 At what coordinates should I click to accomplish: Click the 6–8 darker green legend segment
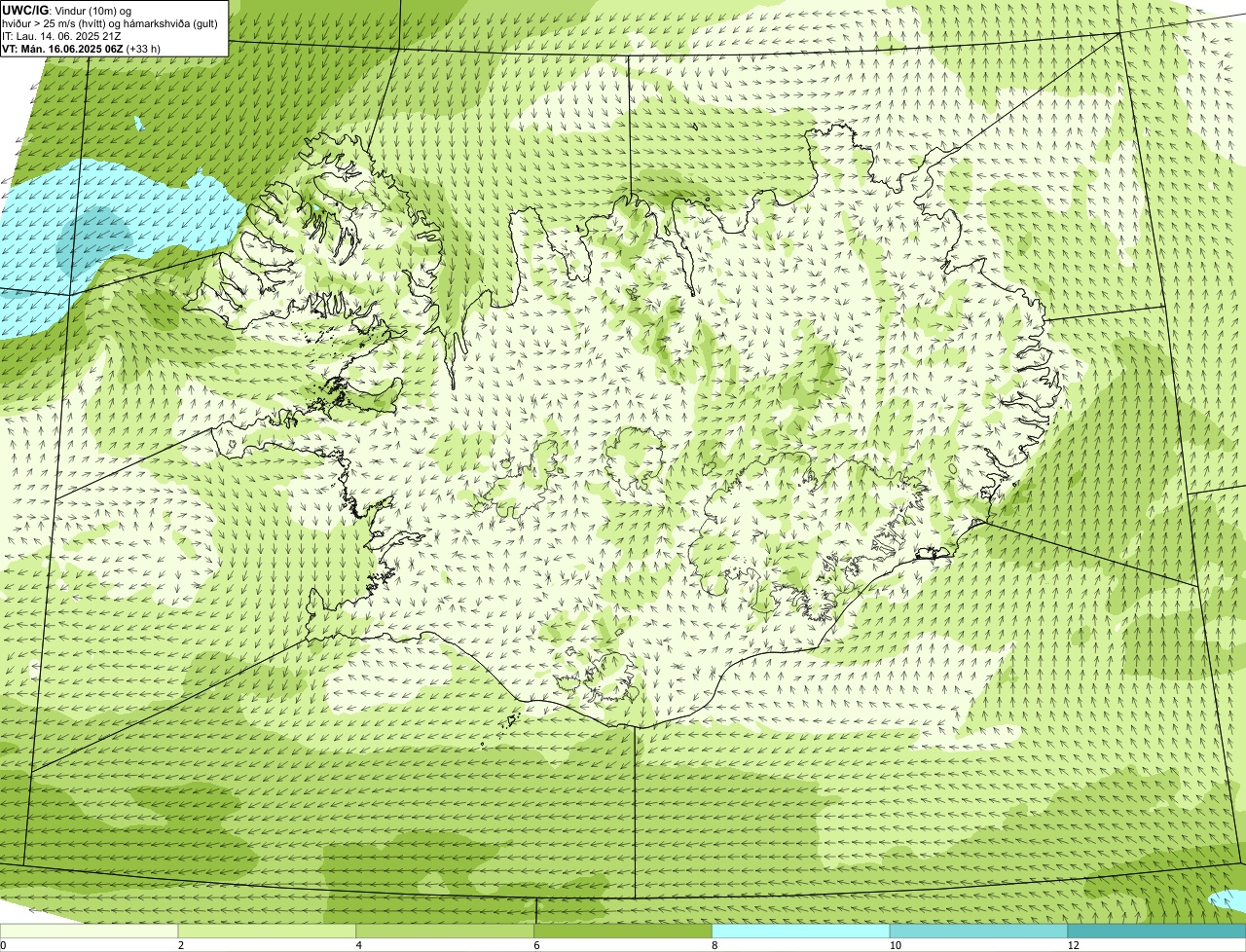coord(624,932)
